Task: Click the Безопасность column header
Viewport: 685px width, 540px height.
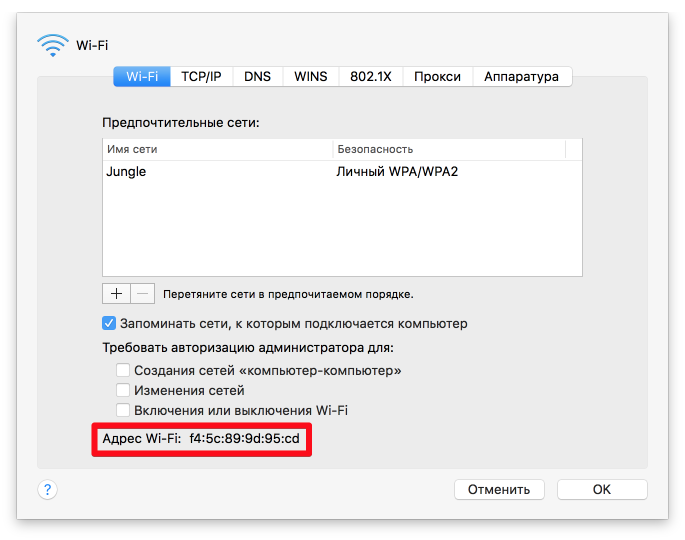Action: (448, 149)
